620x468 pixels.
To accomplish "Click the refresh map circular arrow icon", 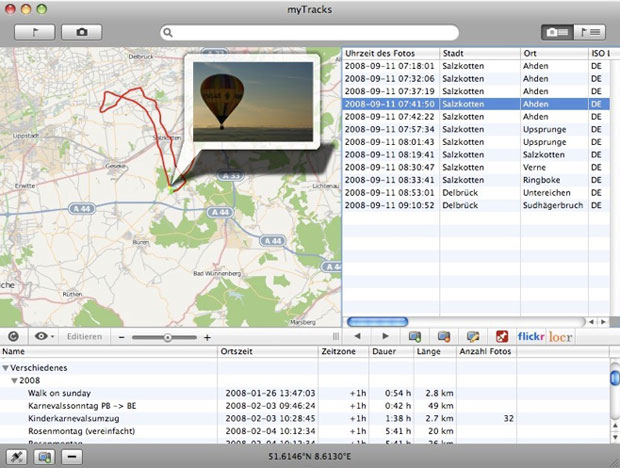I will pos(13,337).
